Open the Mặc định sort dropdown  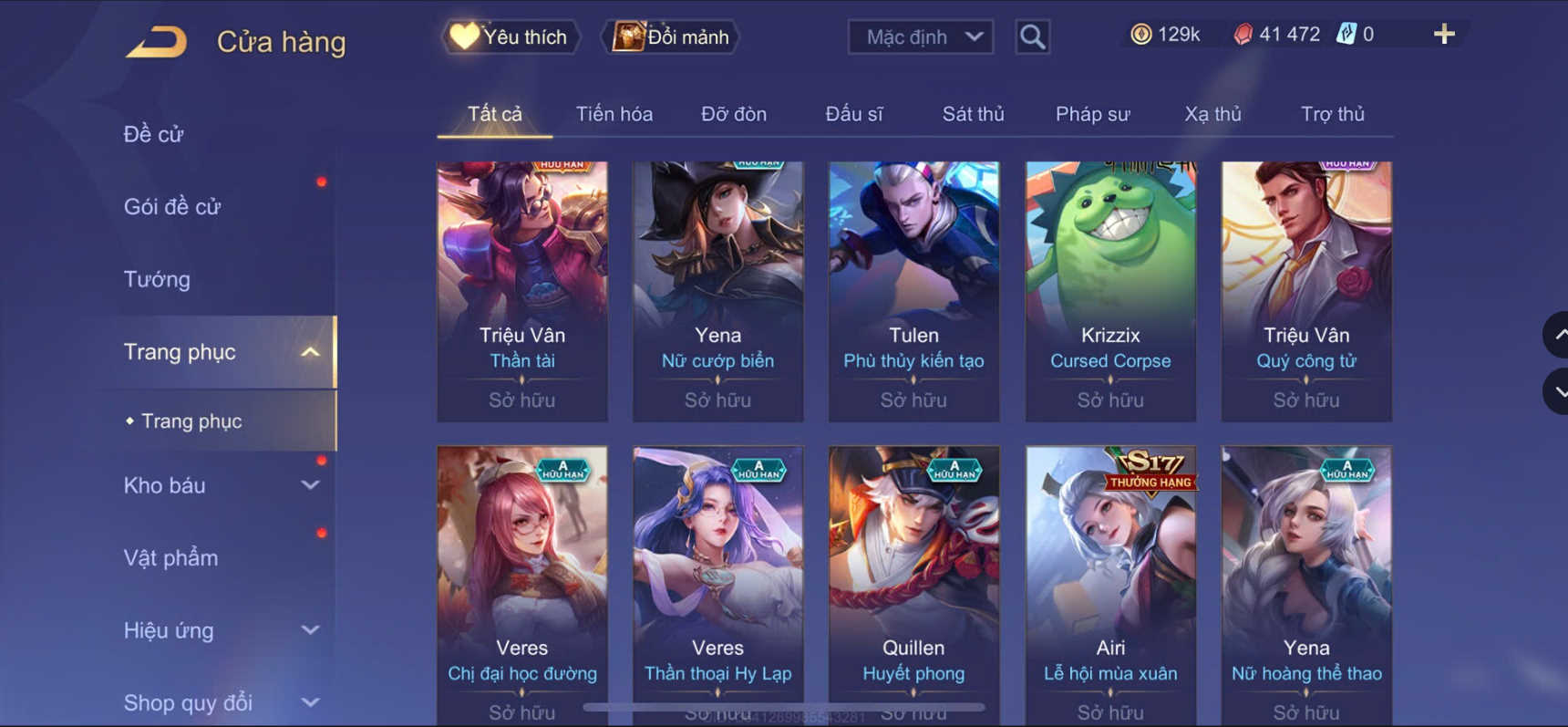921,37
